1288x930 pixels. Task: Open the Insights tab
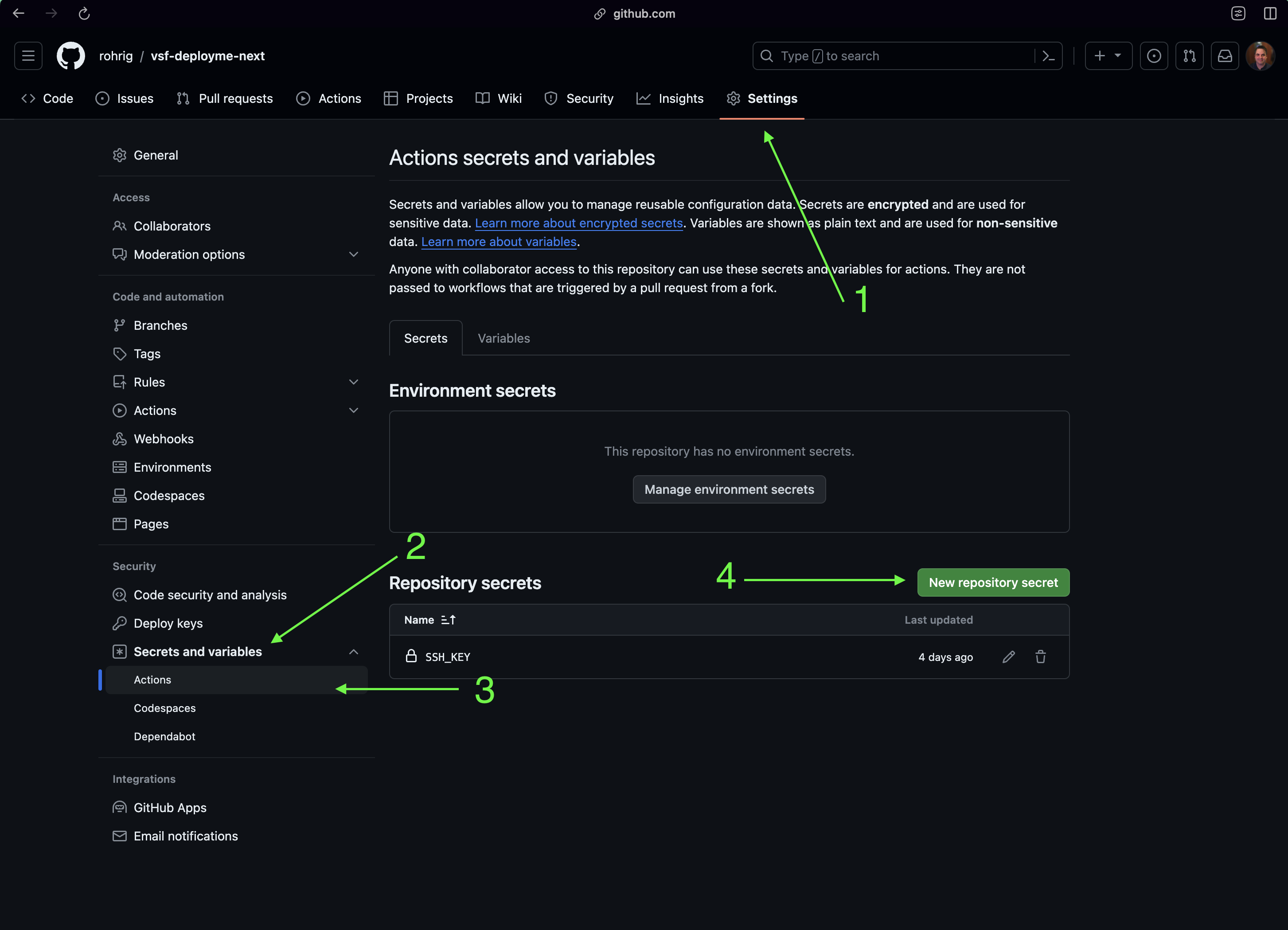pos(670,98)
